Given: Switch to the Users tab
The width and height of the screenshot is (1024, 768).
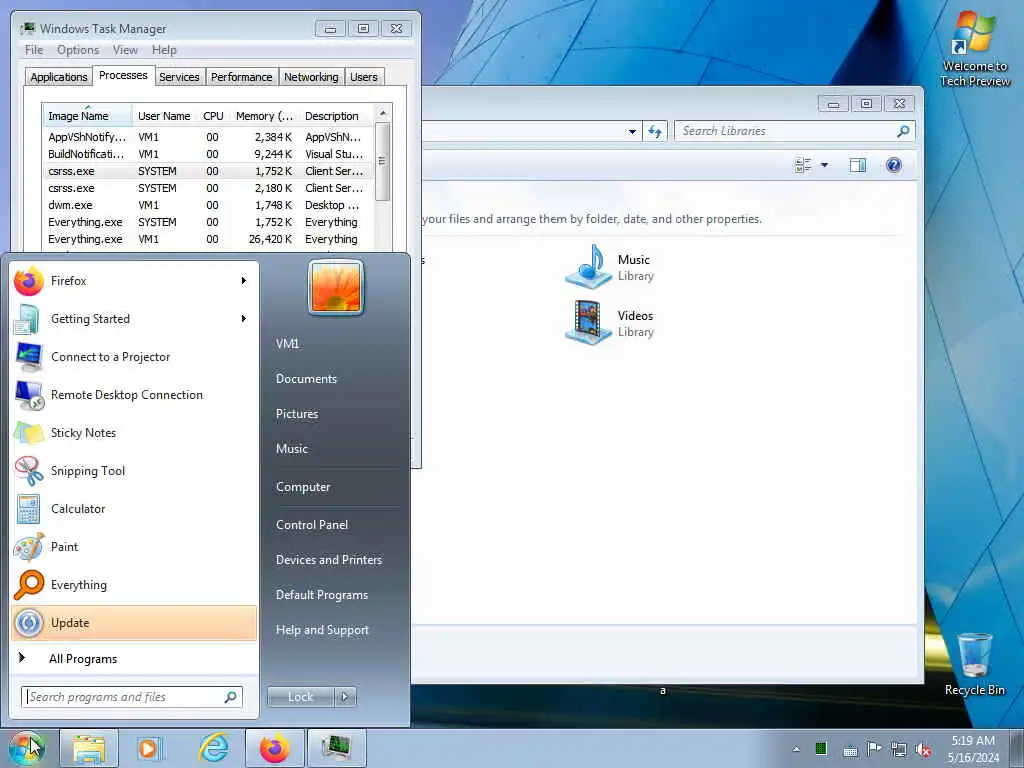Looking at the screenshot, I should point(364,77).
